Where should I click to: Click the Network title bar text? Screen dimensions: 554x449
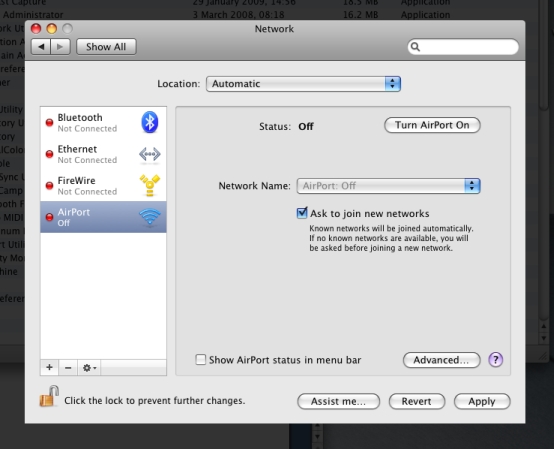274,29
